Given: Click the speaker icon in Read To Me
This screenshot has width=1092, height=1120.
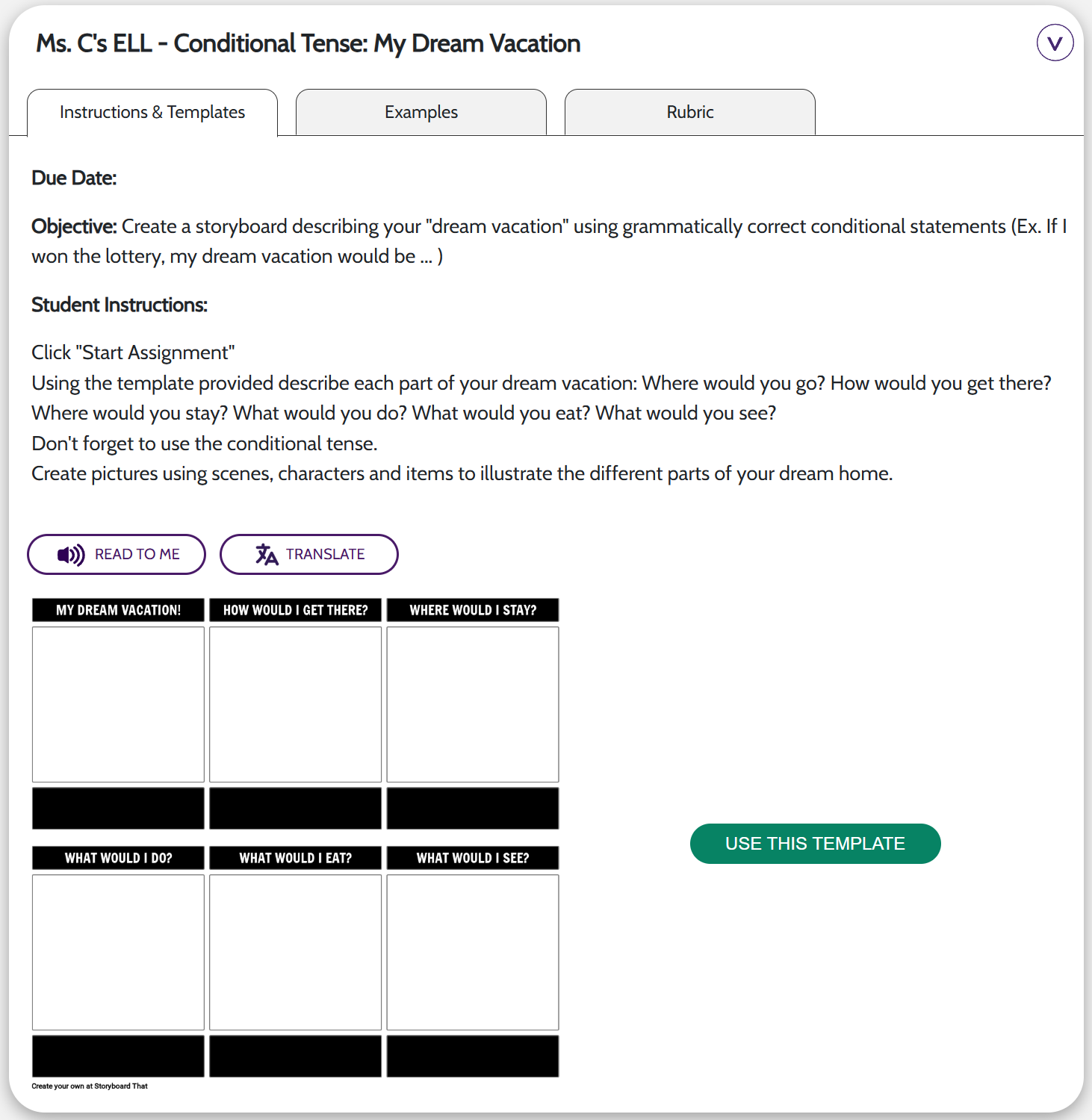Looking at the screenshot, I should (70, 555).
